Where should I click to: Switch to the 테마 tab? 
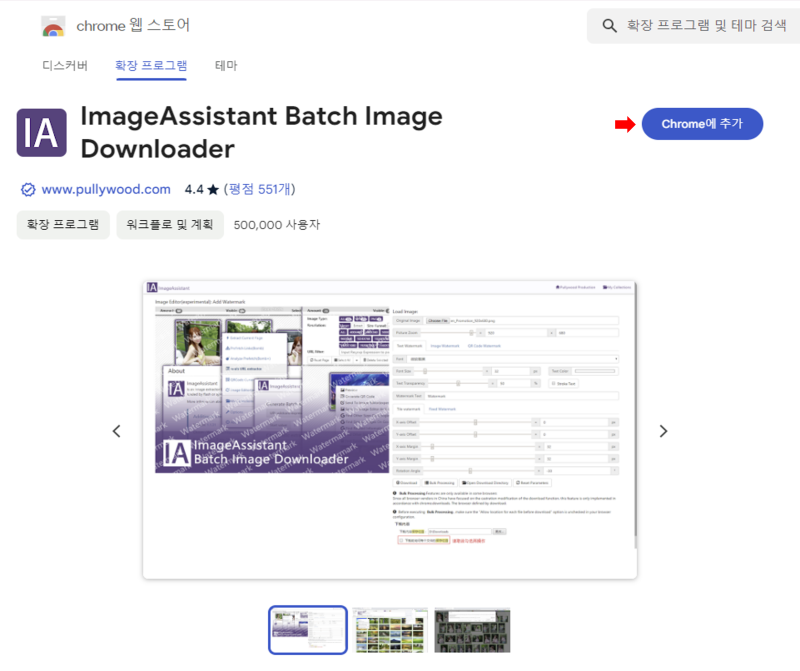(226, 65)
